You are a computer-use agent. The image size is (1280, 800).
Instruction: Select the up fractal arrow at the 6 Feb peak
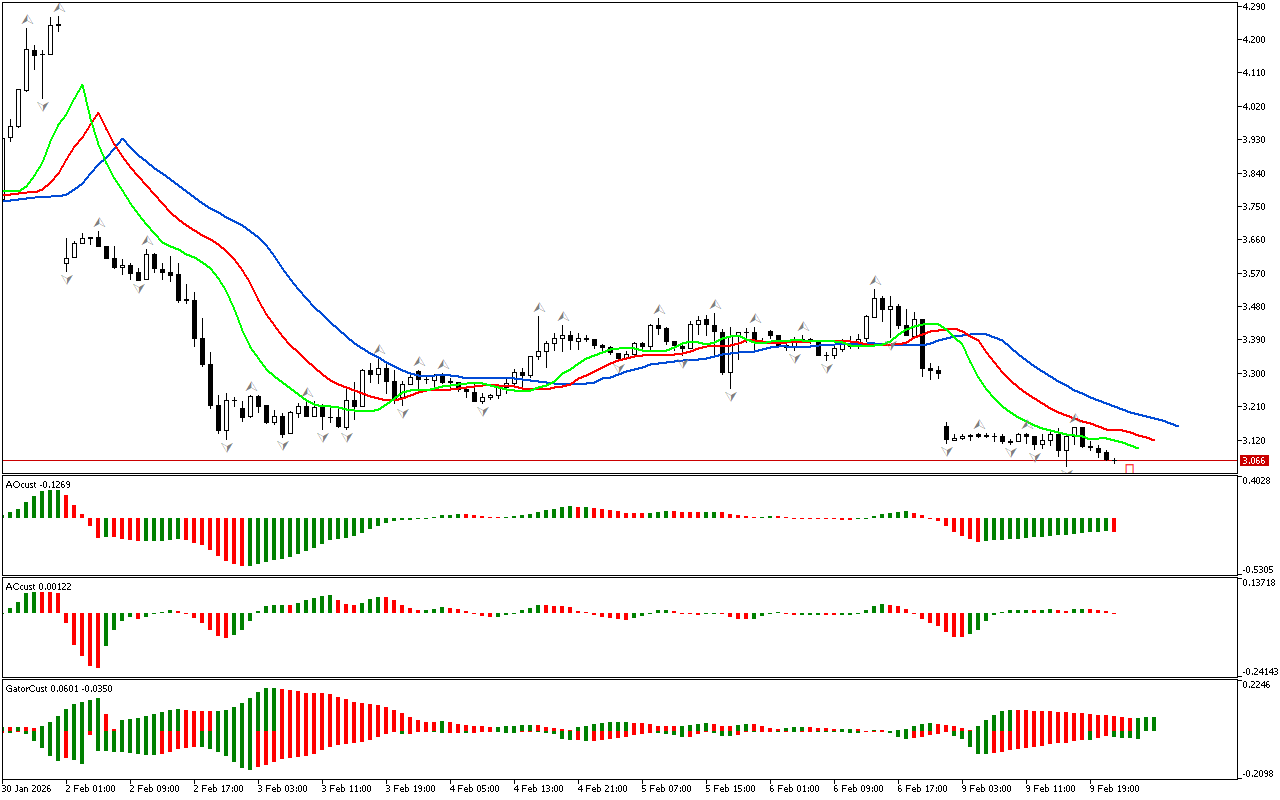[x=874, y=280]
